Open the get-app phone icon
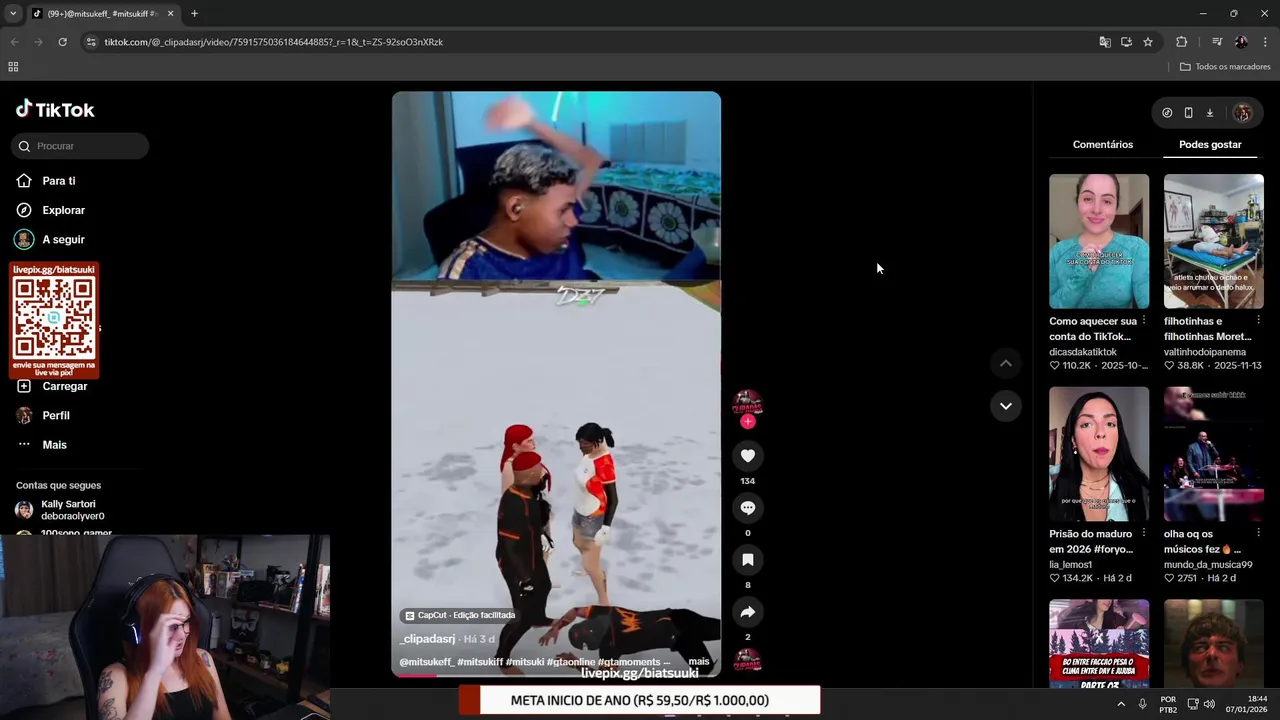The image size is (1280, 720). tap(1188, 113)
